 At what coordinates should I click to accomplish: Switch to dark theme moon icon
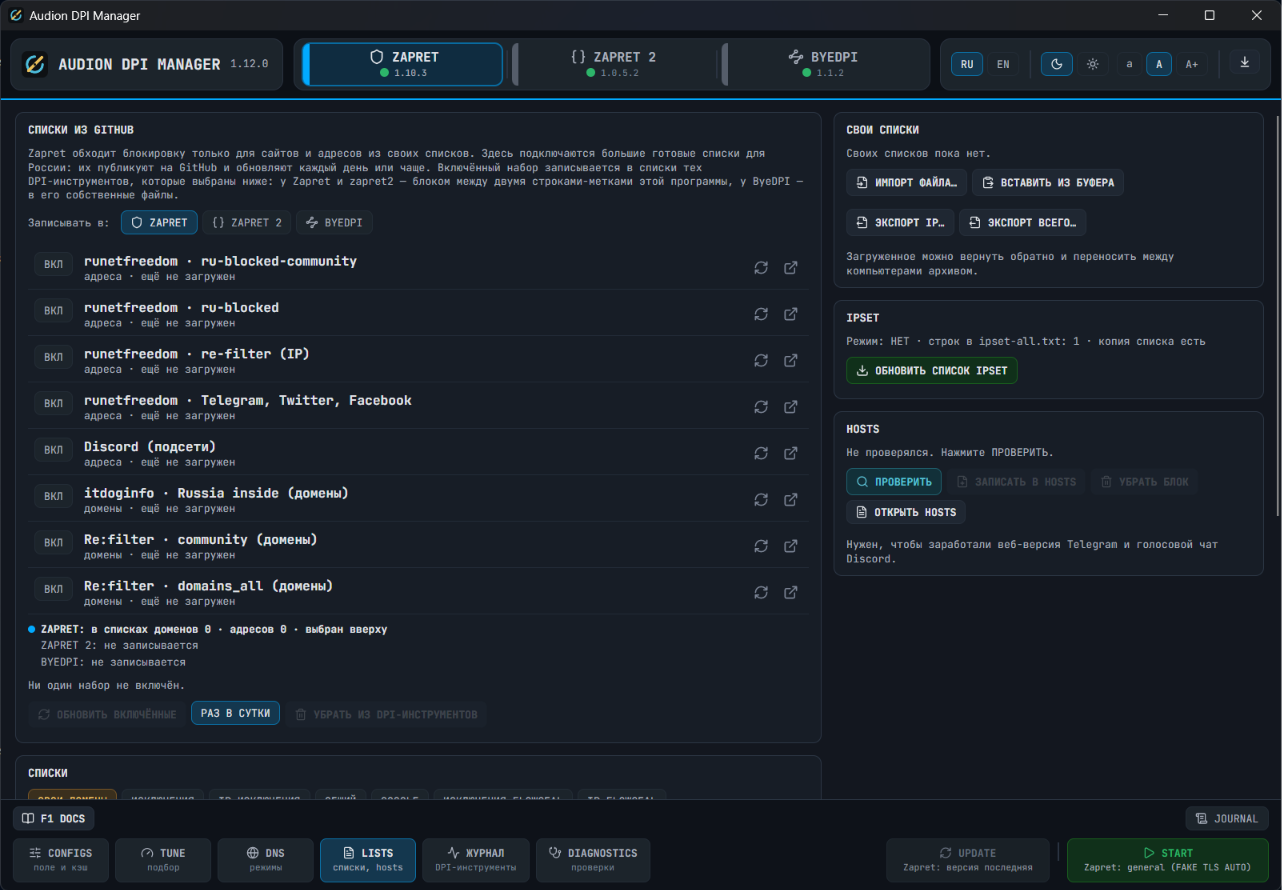click(1057, 64)
